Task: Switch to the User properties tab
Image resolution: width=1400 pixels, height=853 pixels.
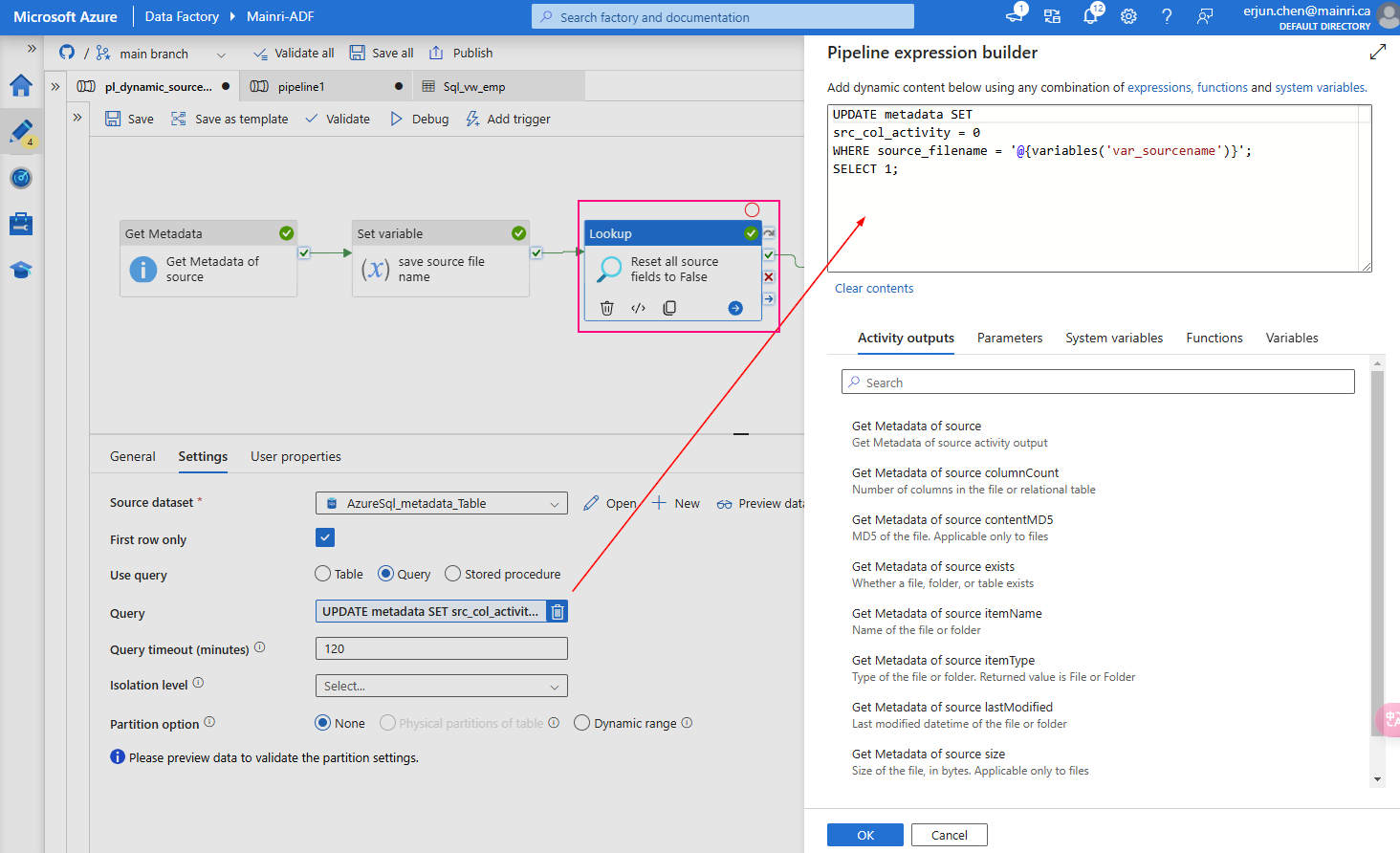Action: 295,456
